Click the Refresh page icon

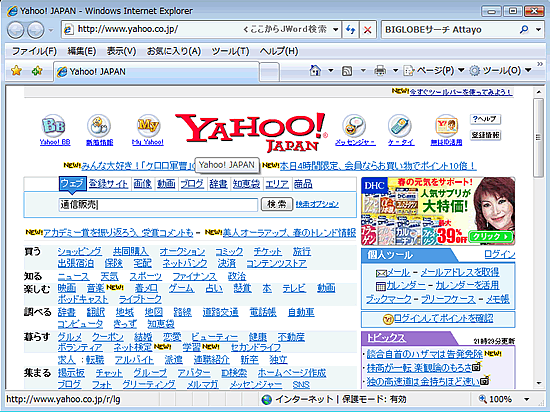350,30
